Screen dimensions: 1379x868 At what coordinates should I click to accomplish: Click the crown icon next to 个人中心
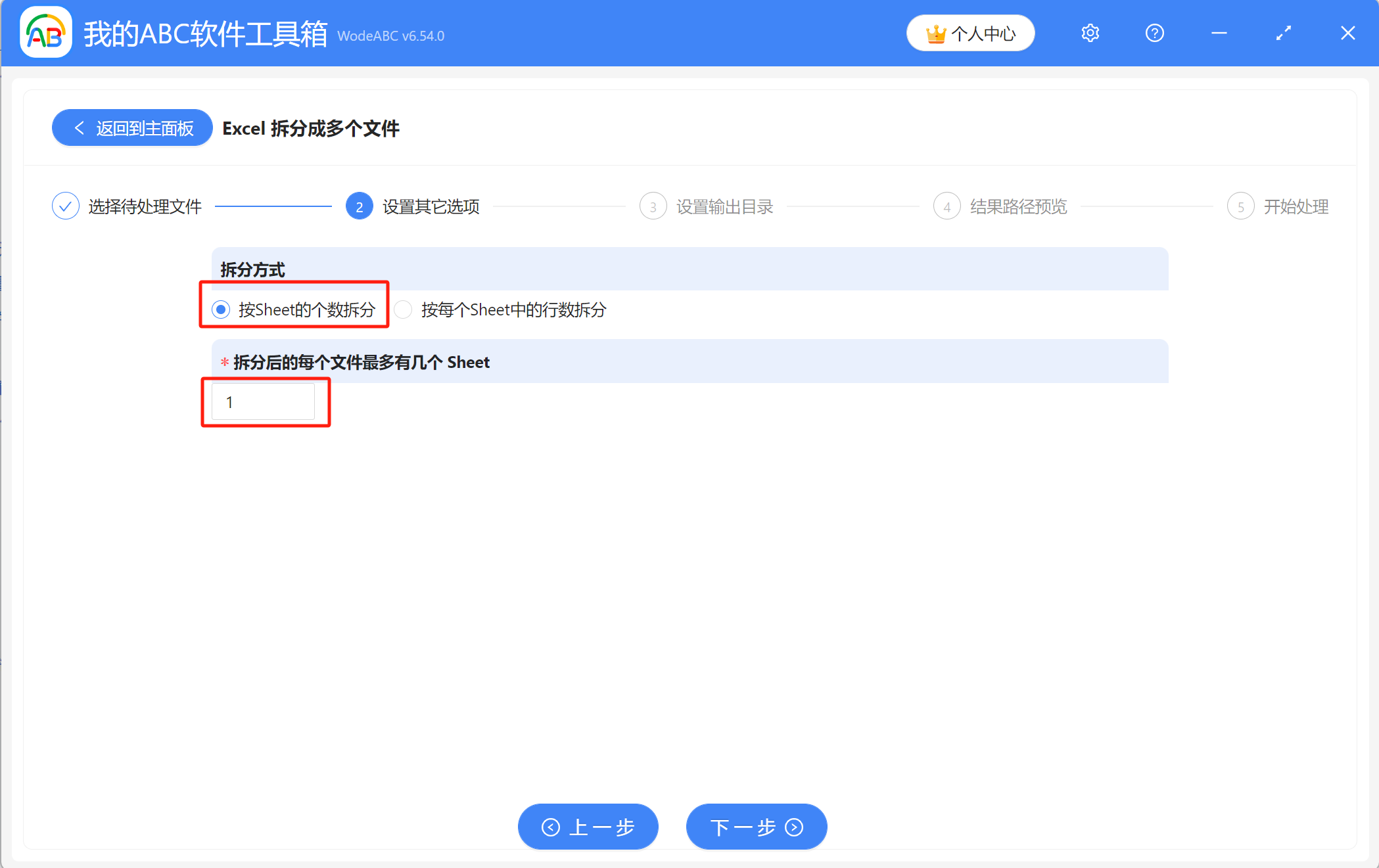tap(936, 32)
